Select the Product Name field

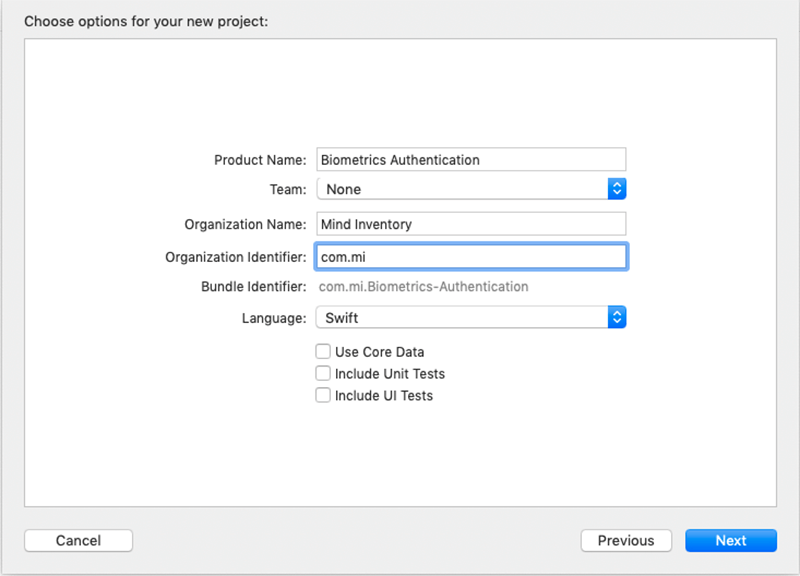click(x=470, y=159)
